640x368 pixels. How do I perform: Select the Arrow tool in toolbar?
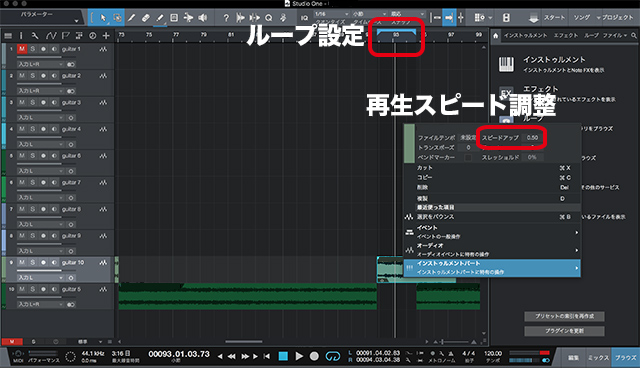103,18
